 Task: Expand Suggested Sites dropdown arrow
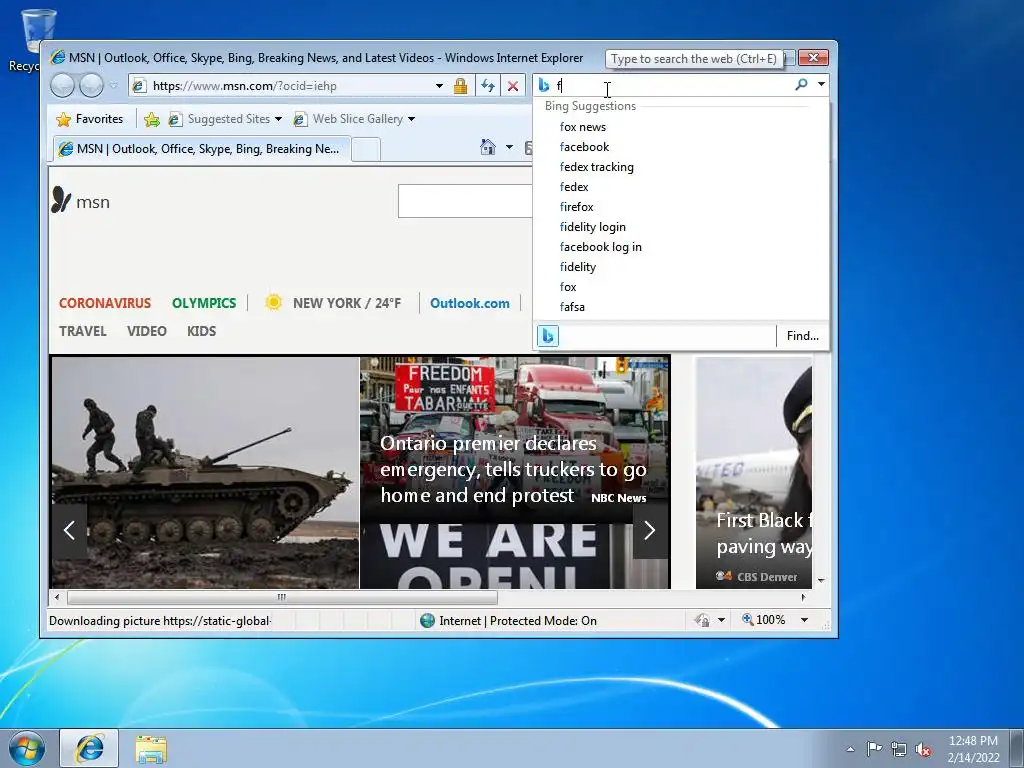point(278,119)
